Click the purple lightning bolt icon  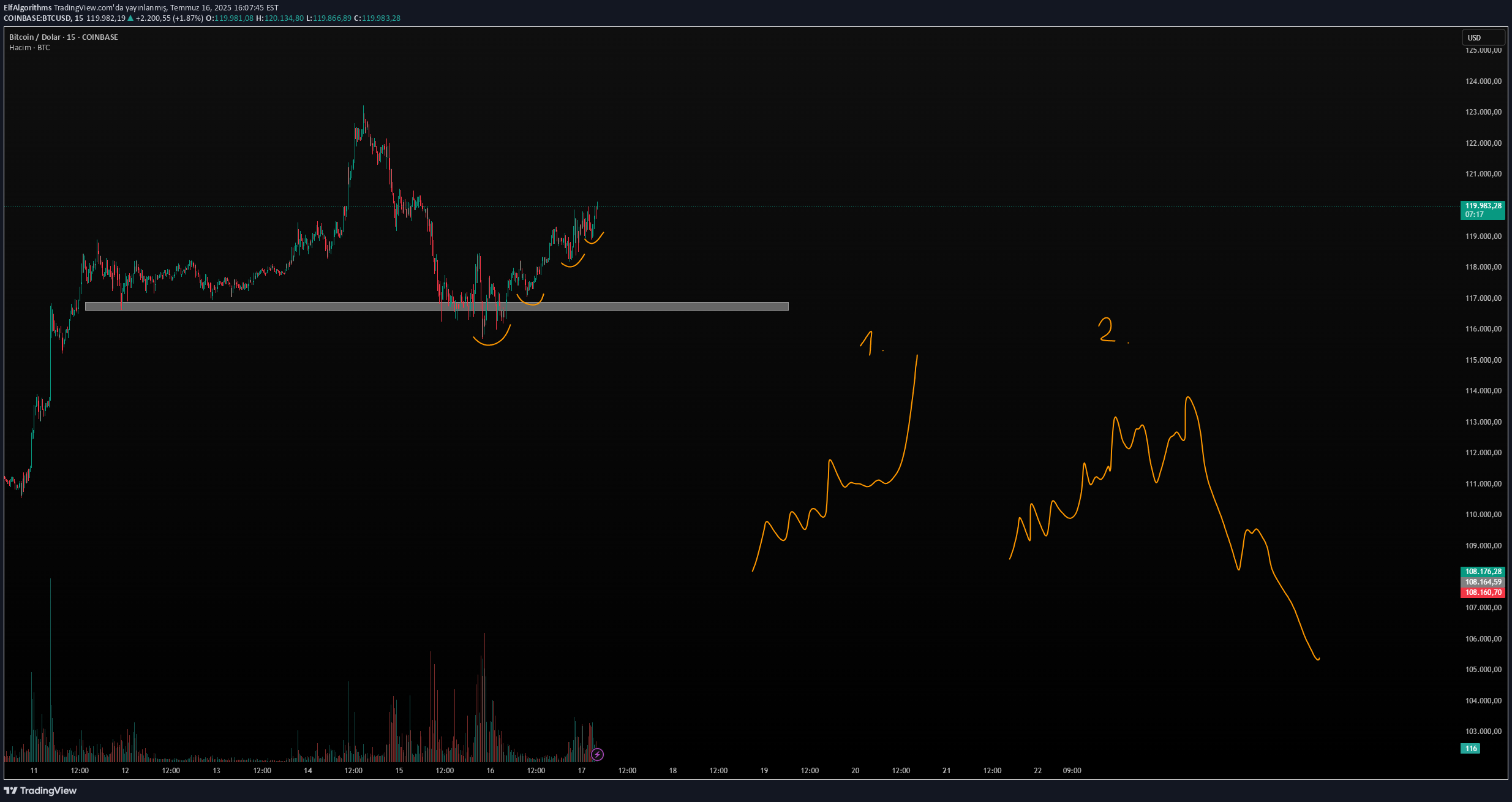click(x=598, y=754)
